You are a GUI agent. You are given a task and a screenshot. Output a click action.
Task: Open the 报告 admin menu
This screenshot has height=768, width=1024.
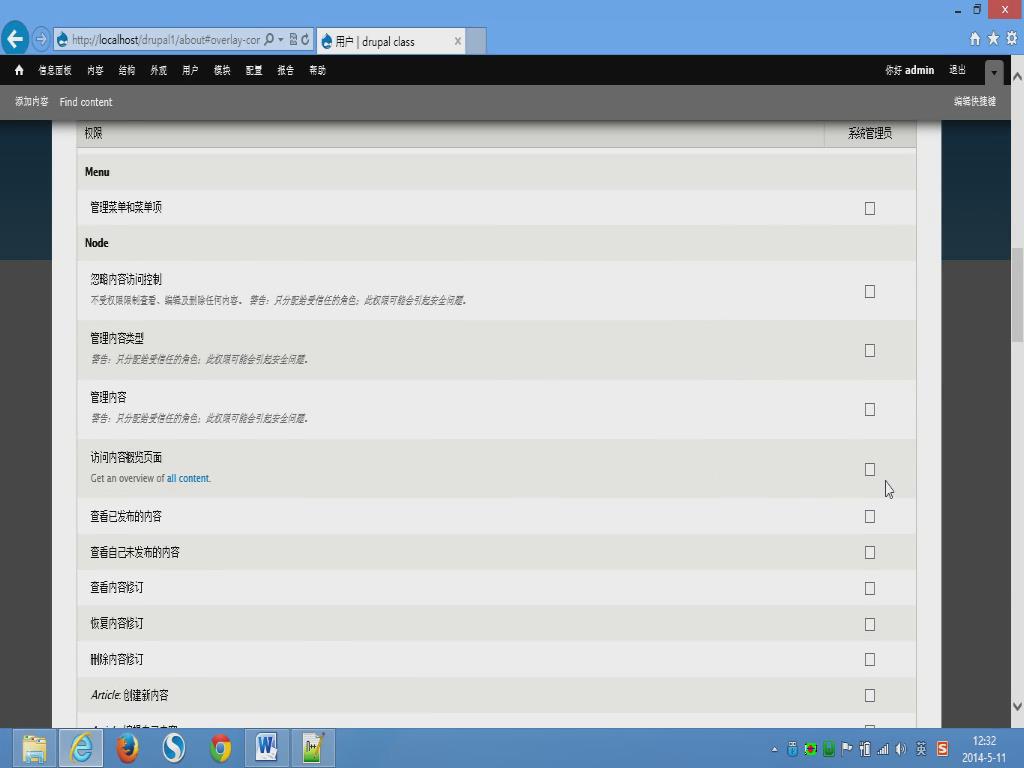pos(285,70)
